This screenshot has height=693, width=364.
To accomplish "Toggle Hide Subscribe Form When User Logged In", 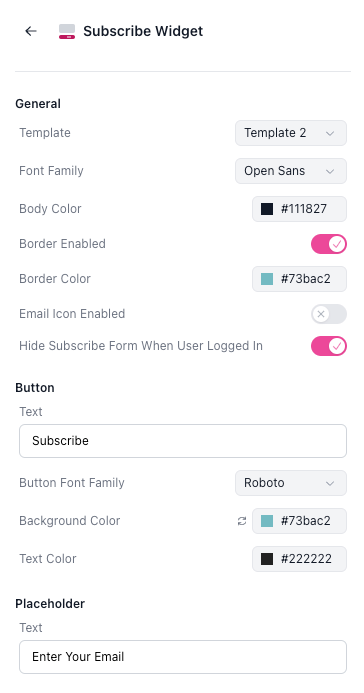I will pyautogui.click(x=329, y=346).
